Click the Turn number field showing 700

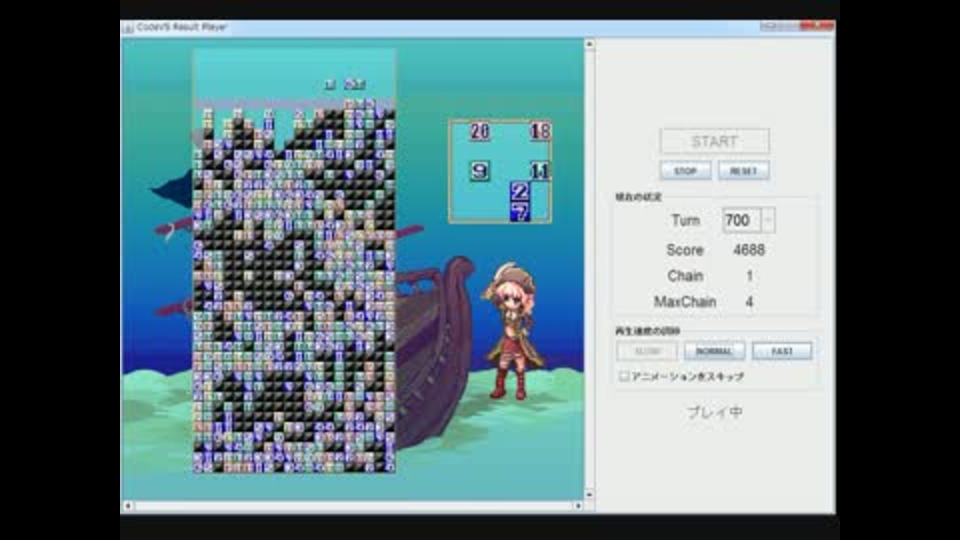click(x=741, y=220)
